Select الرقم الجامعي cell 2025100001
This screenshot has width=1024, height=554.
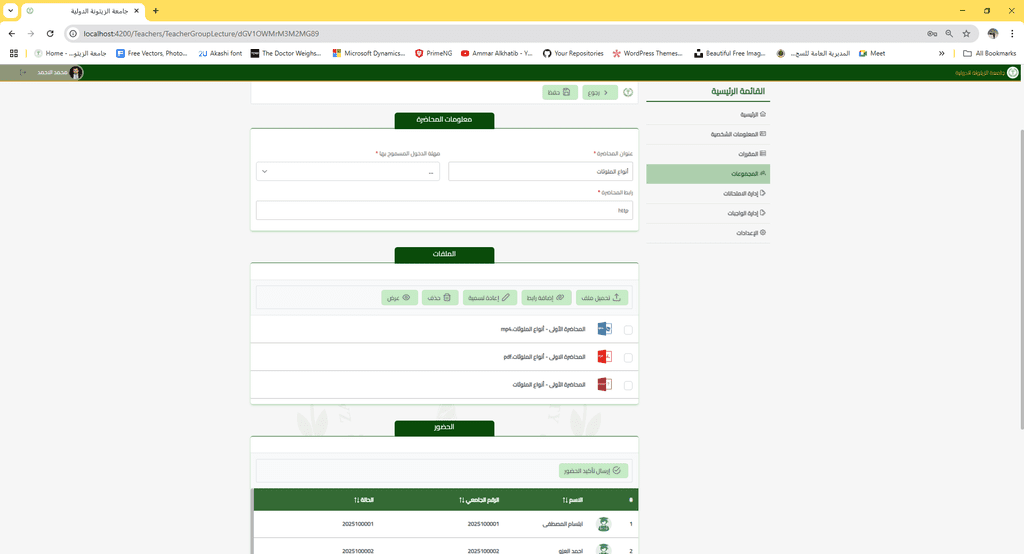[483, 524]
